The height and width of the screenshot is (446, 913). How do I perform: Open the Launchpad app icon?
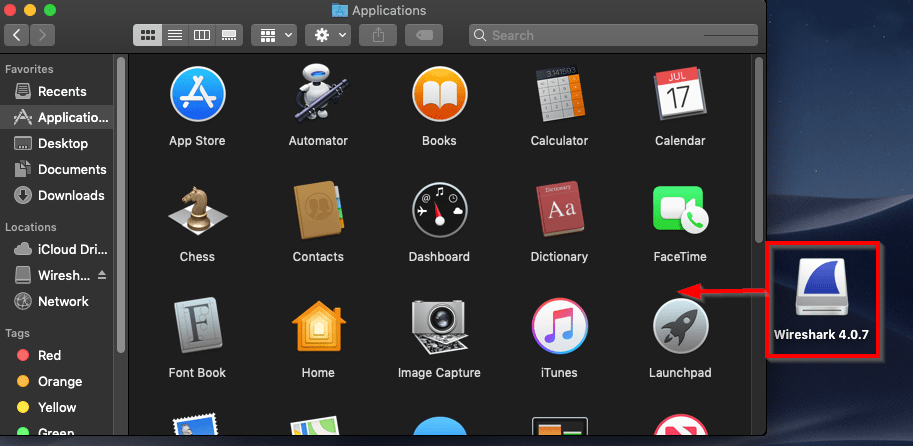click(680, 326)
